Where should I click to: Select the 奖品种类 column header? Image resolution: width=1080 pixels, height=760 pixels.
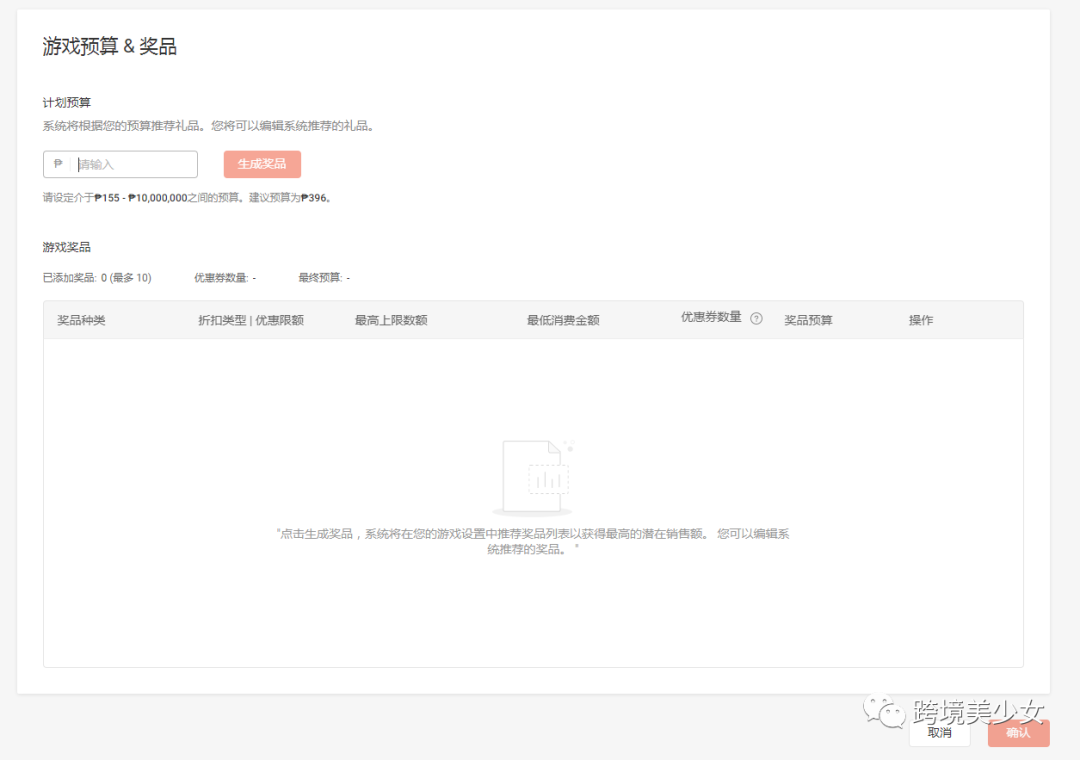click(81, 319)
